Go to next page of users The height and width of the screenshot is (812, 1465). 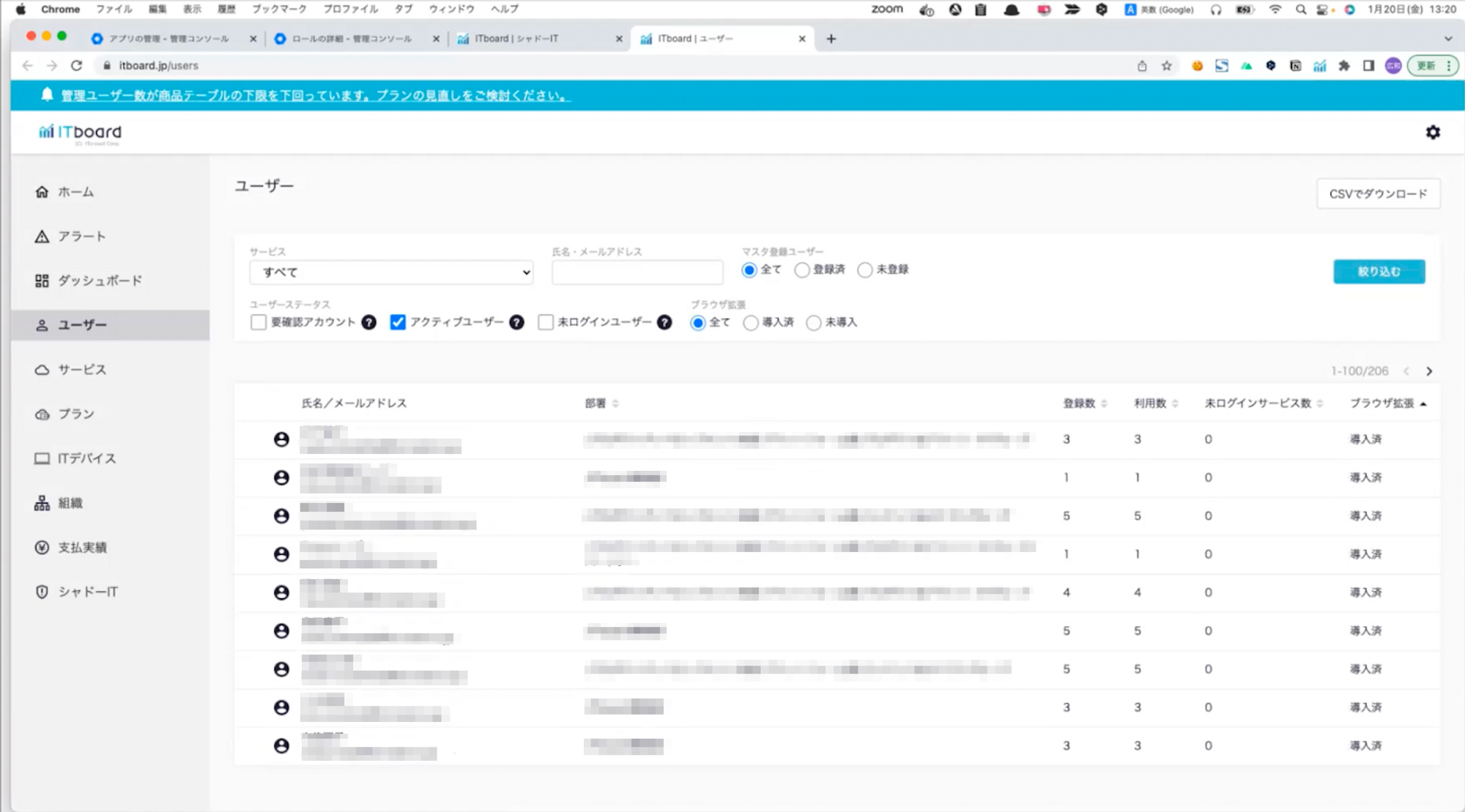(1429, 371)
